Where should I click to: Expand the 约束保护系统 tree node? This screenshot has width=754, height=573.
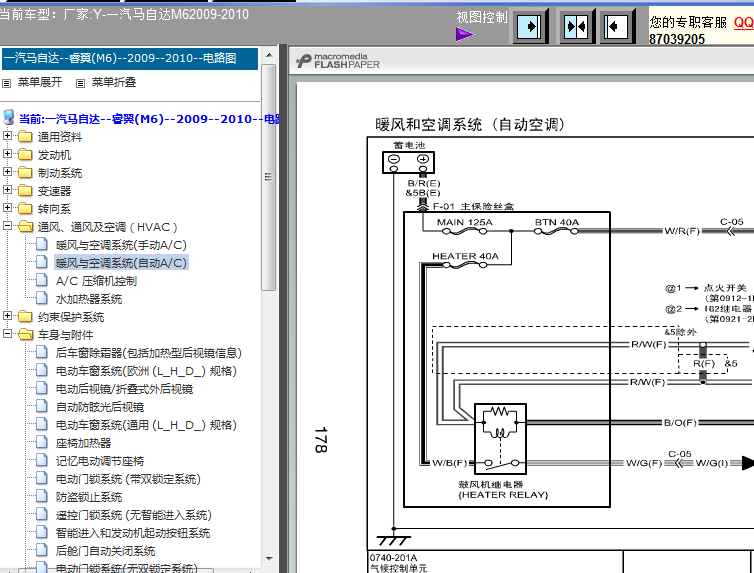(7, 316)
